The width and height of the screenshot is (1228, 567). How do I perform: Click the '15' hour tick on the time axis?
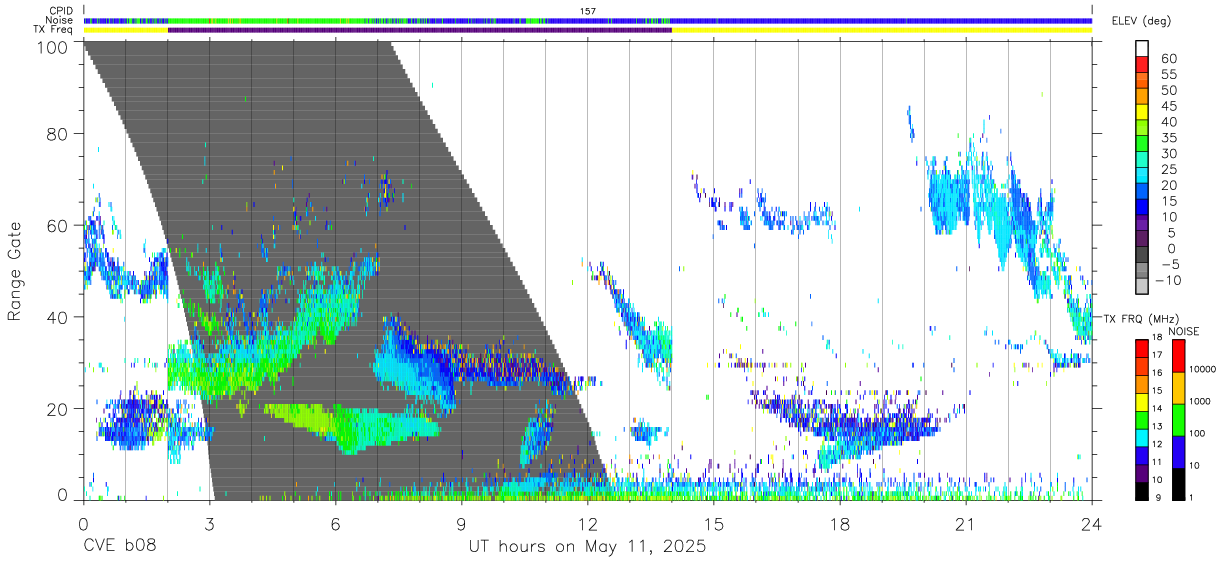[714, 524]
